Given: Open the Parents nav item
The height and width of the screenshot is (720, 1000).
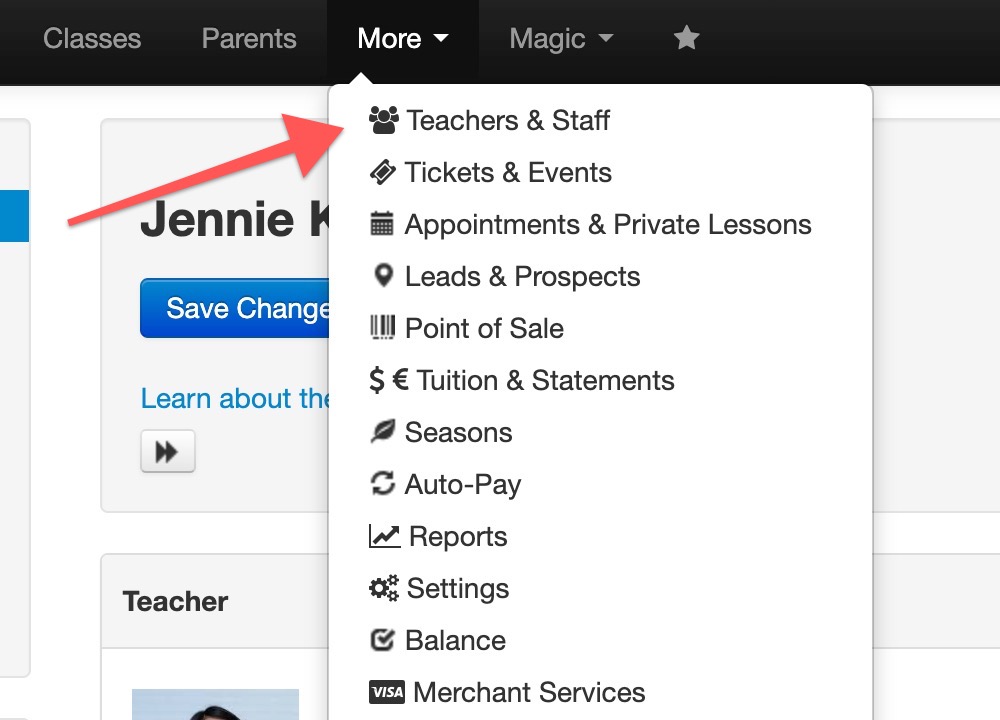Looking at the screenshot, I should [249, 38].
